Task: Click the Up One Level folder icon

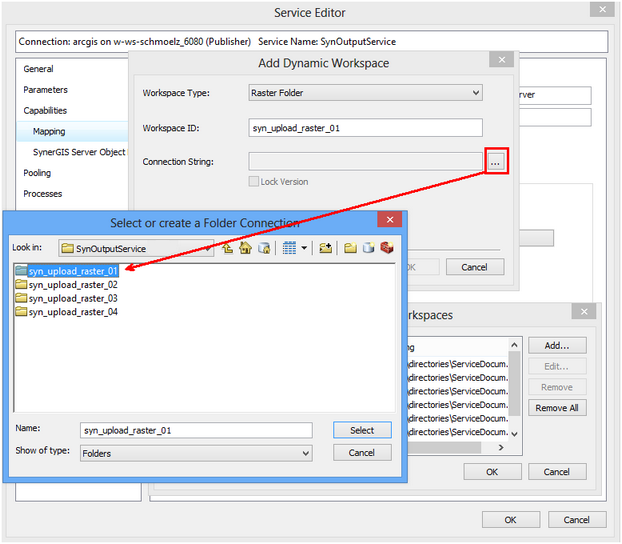Action: click(x=228, y=248)
